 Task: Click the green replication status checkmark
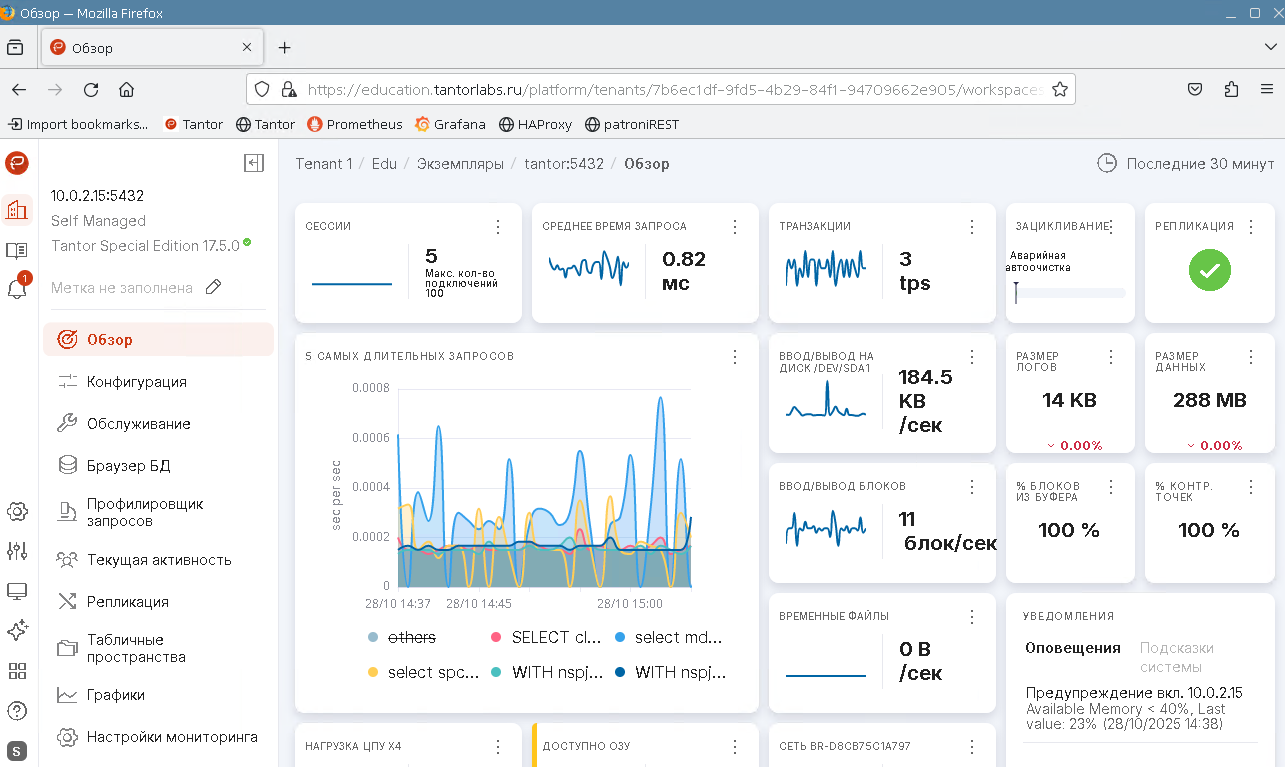tap(1209, 270)
